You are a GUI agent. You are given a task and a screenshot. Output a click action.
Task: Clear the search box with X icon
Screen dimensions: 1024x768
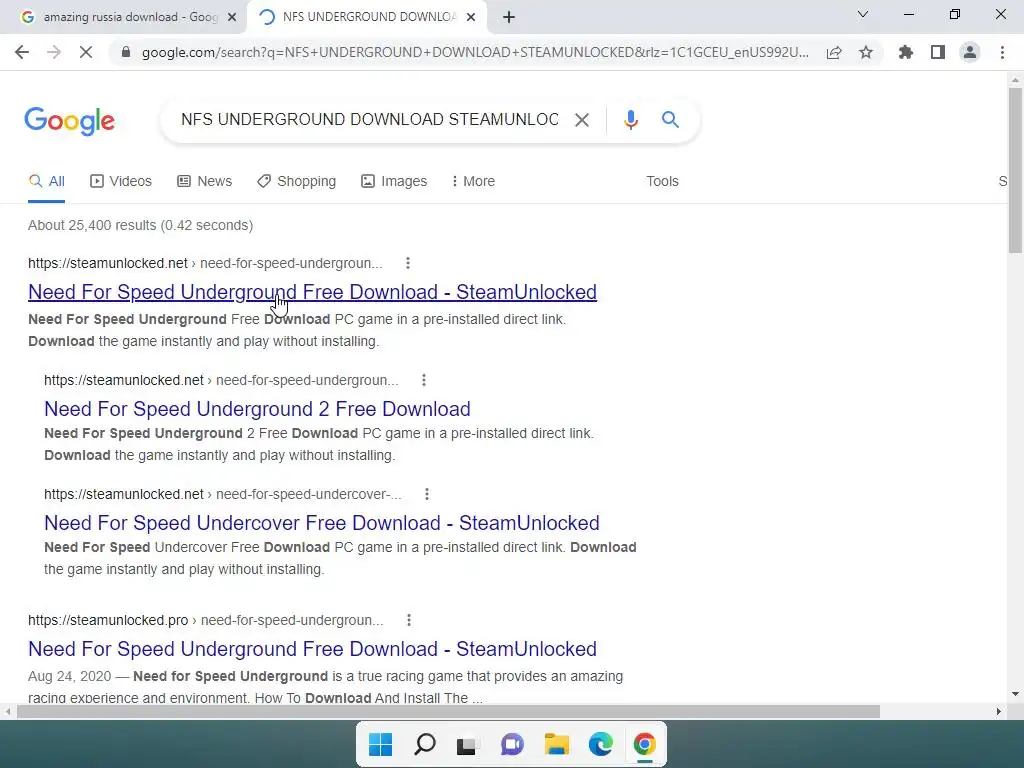[581, 120]
